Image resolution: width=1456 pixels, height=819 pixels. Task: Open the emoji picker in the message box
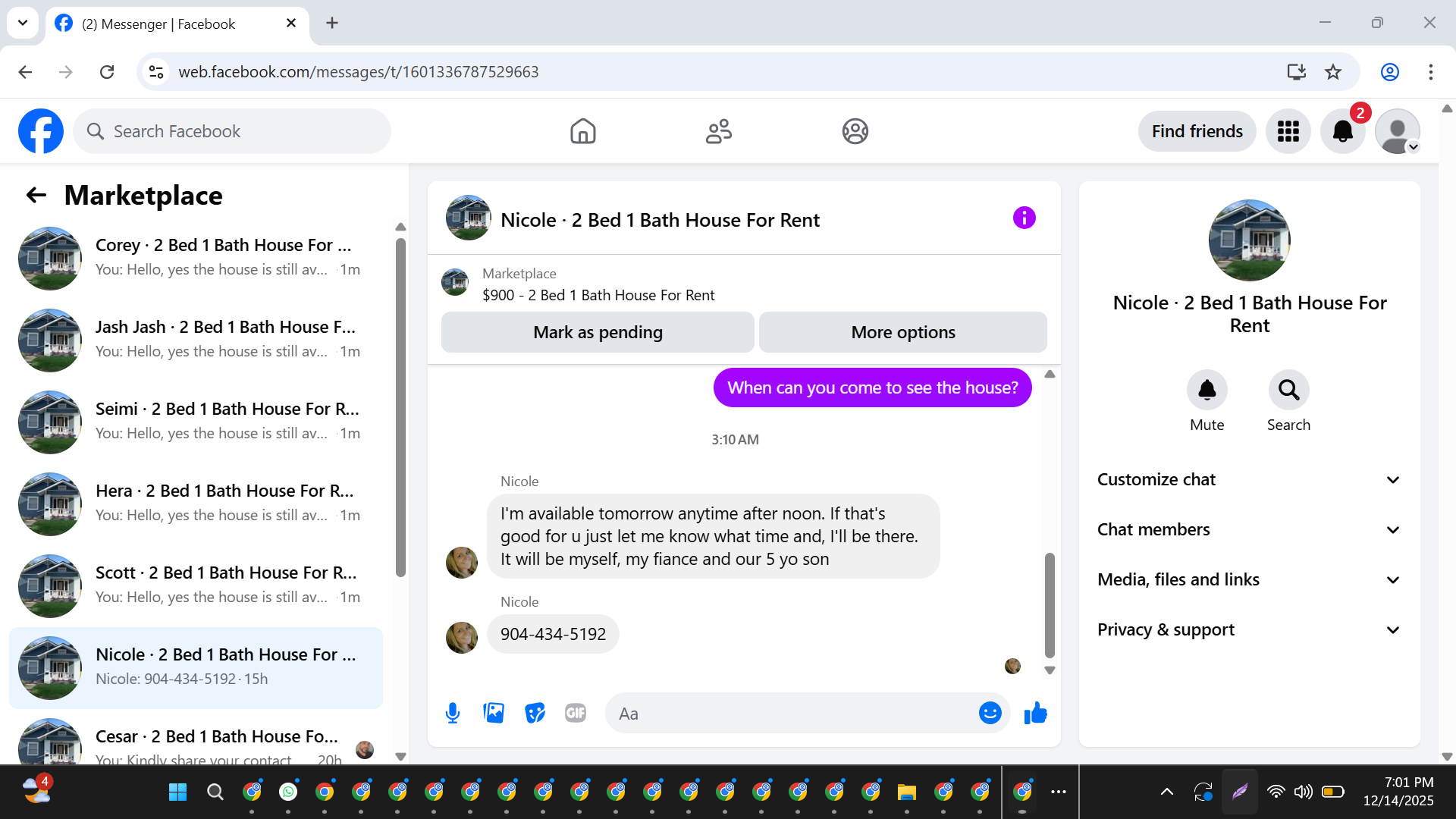coord(990,713)
